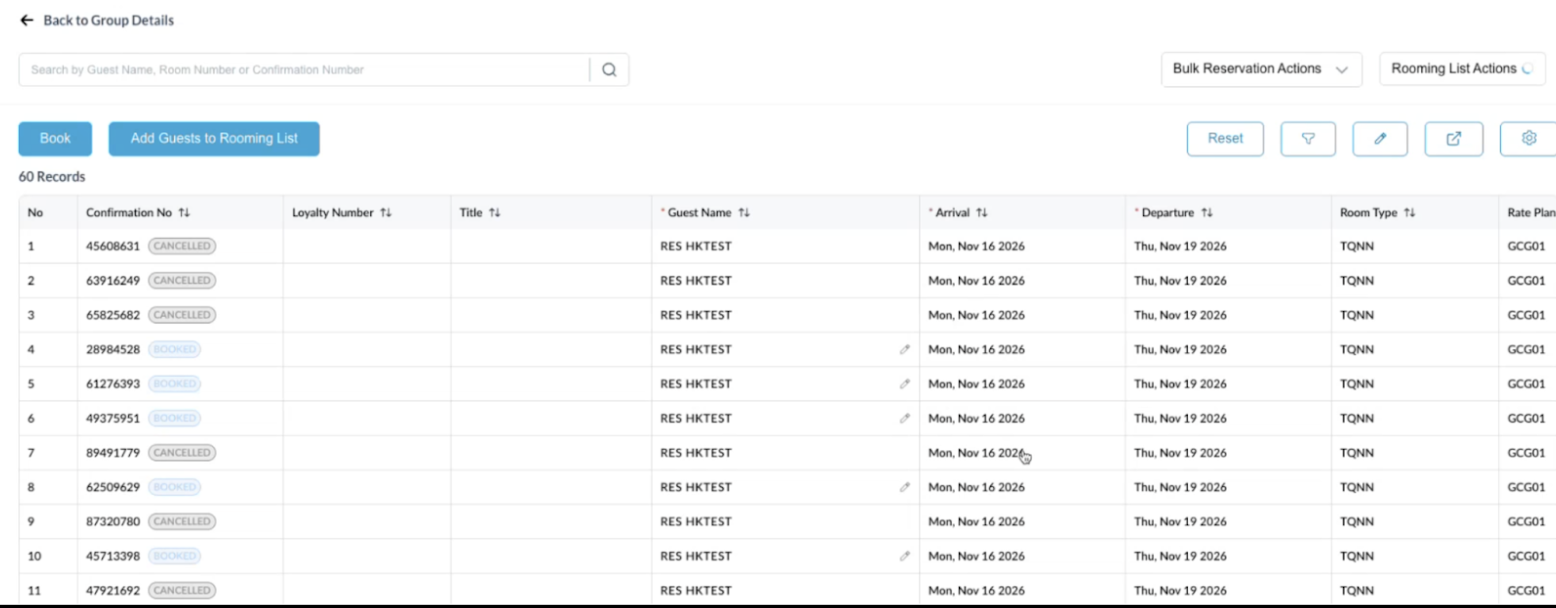Screen dimensions: 1556x608
Task: Open the filter funnel icon button
Action: click(1307, 139)
